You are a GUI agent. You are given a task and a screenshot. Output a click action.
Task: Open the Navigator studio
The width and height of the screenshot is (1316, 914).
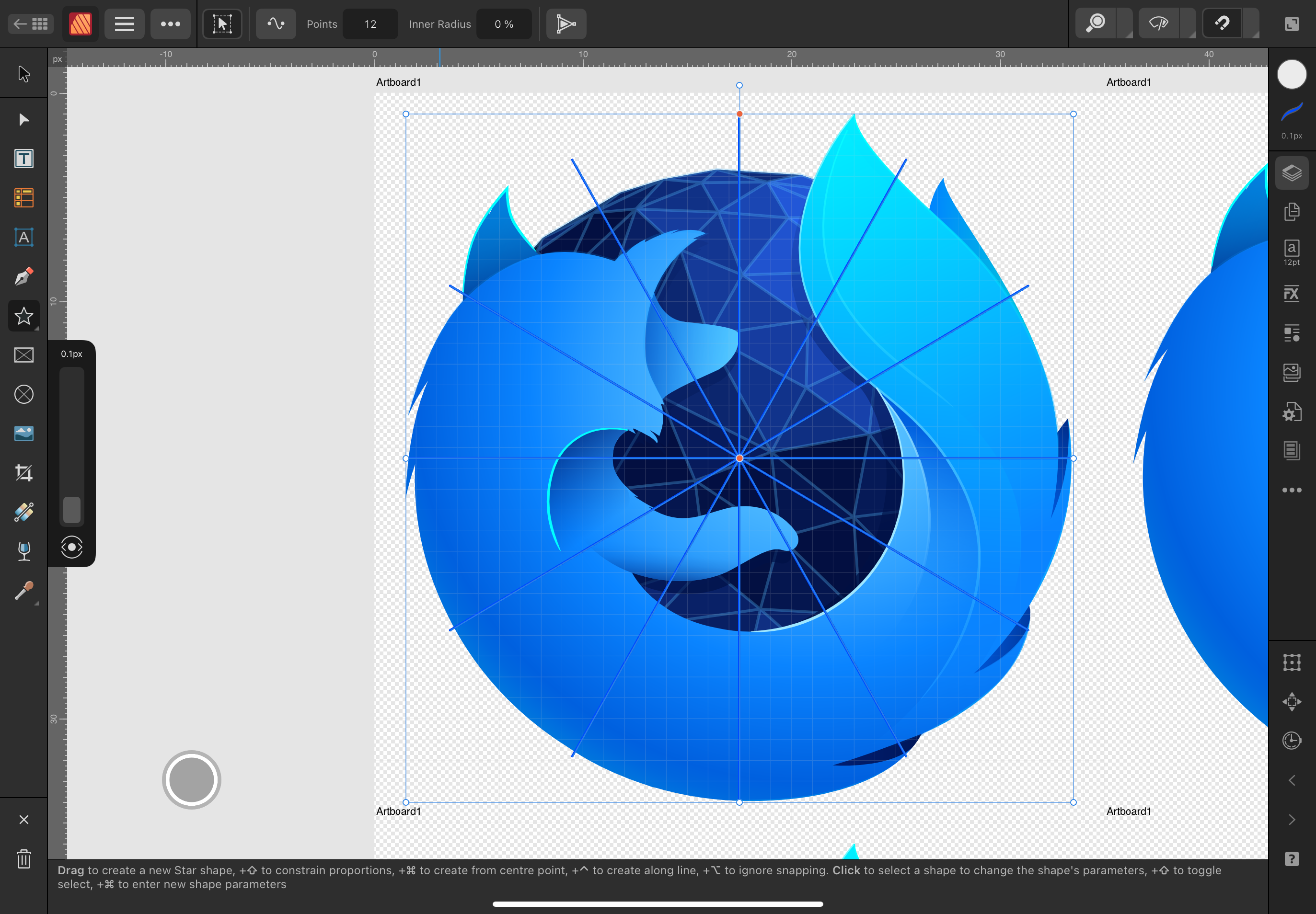(1292, 701)
